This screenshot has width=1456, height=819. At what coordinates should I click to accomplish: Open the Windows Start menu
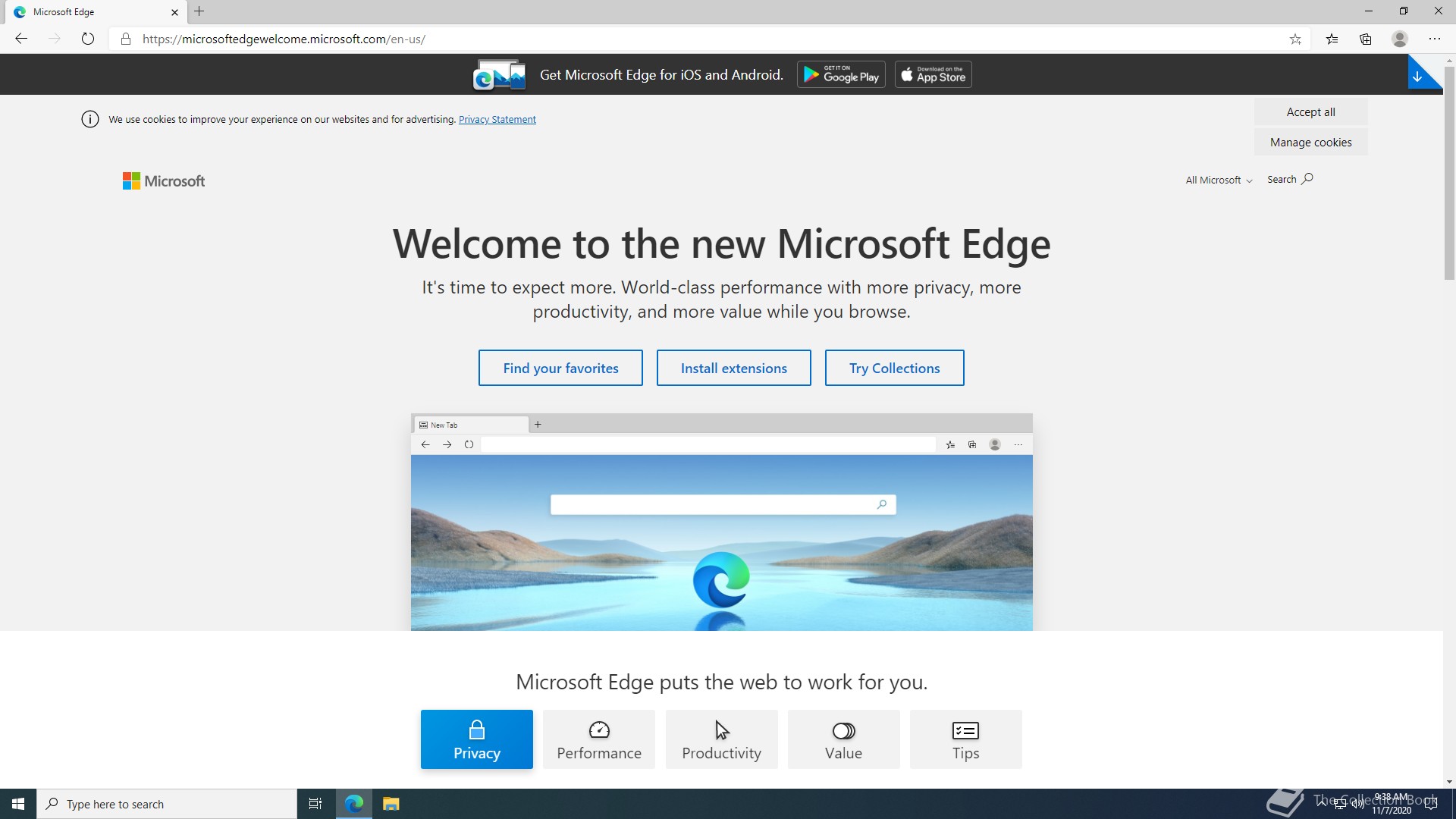point(18,804)
